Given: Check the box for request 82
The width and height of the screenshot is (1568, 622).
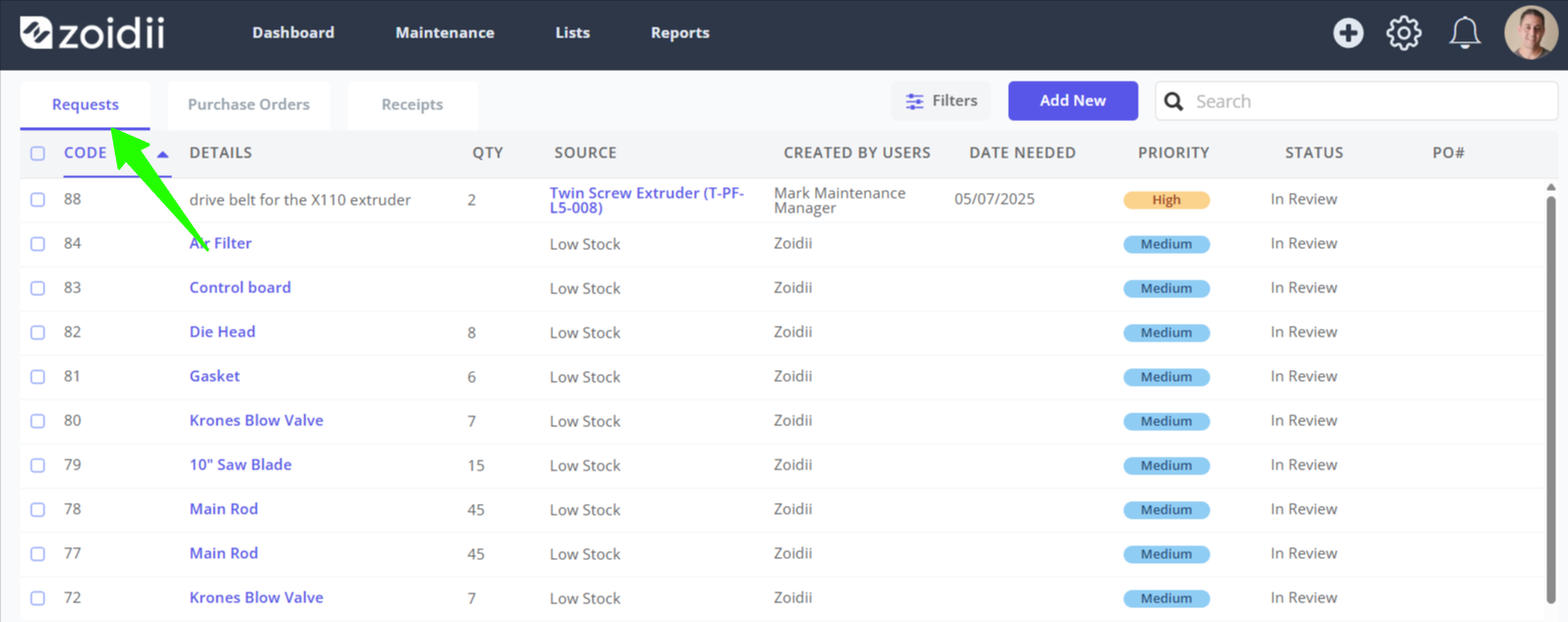Looking at the screenshot, I should click(x=37, y=333).
